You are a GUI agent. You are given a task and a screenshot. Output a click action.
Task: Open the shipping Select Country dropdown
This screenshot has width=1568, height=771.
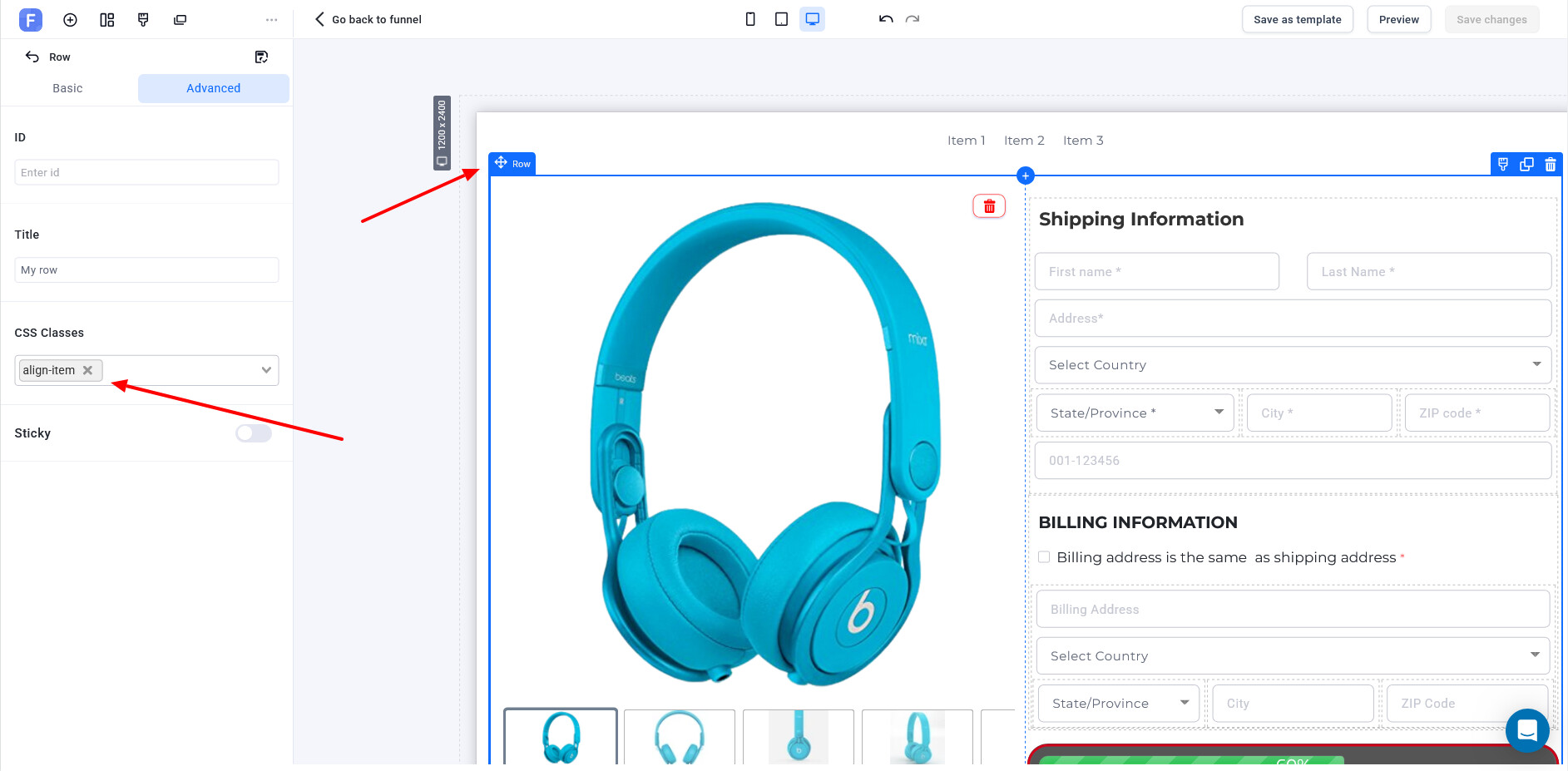coord(1293,365)
